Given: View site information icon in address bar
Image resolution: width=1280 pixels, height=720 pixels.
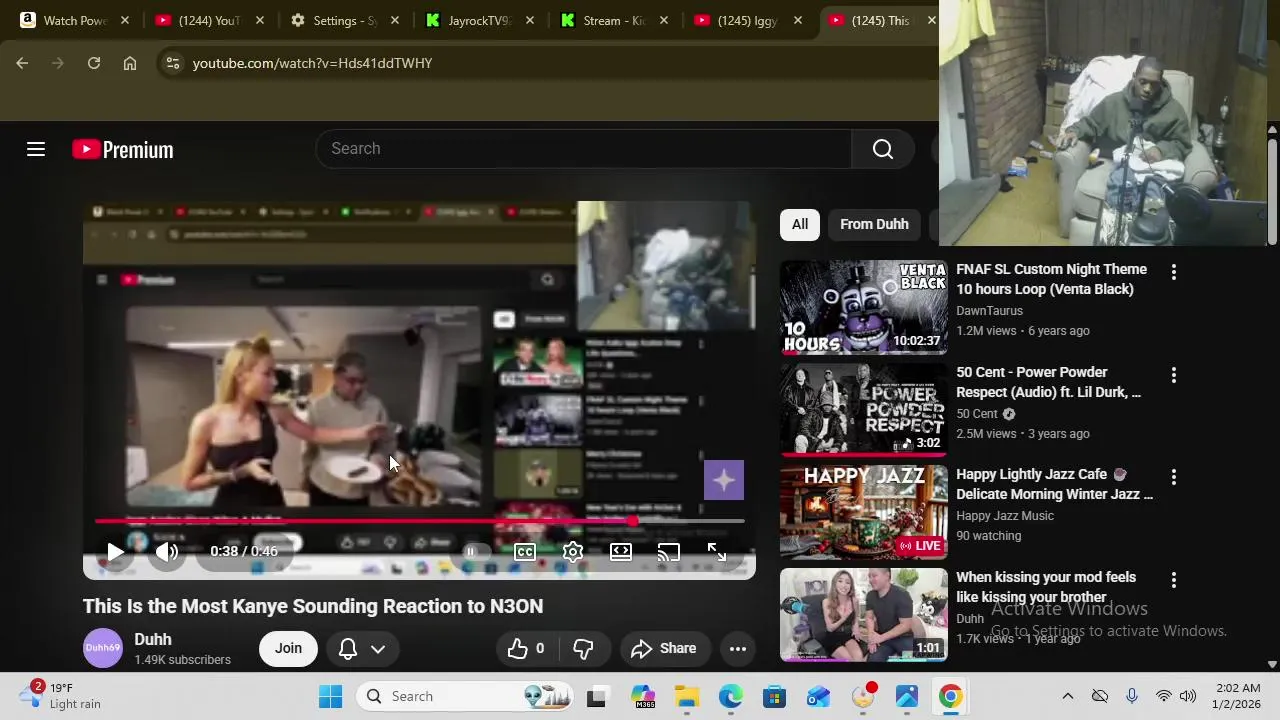Looking at the screenshot, I should tap(172, 63).
